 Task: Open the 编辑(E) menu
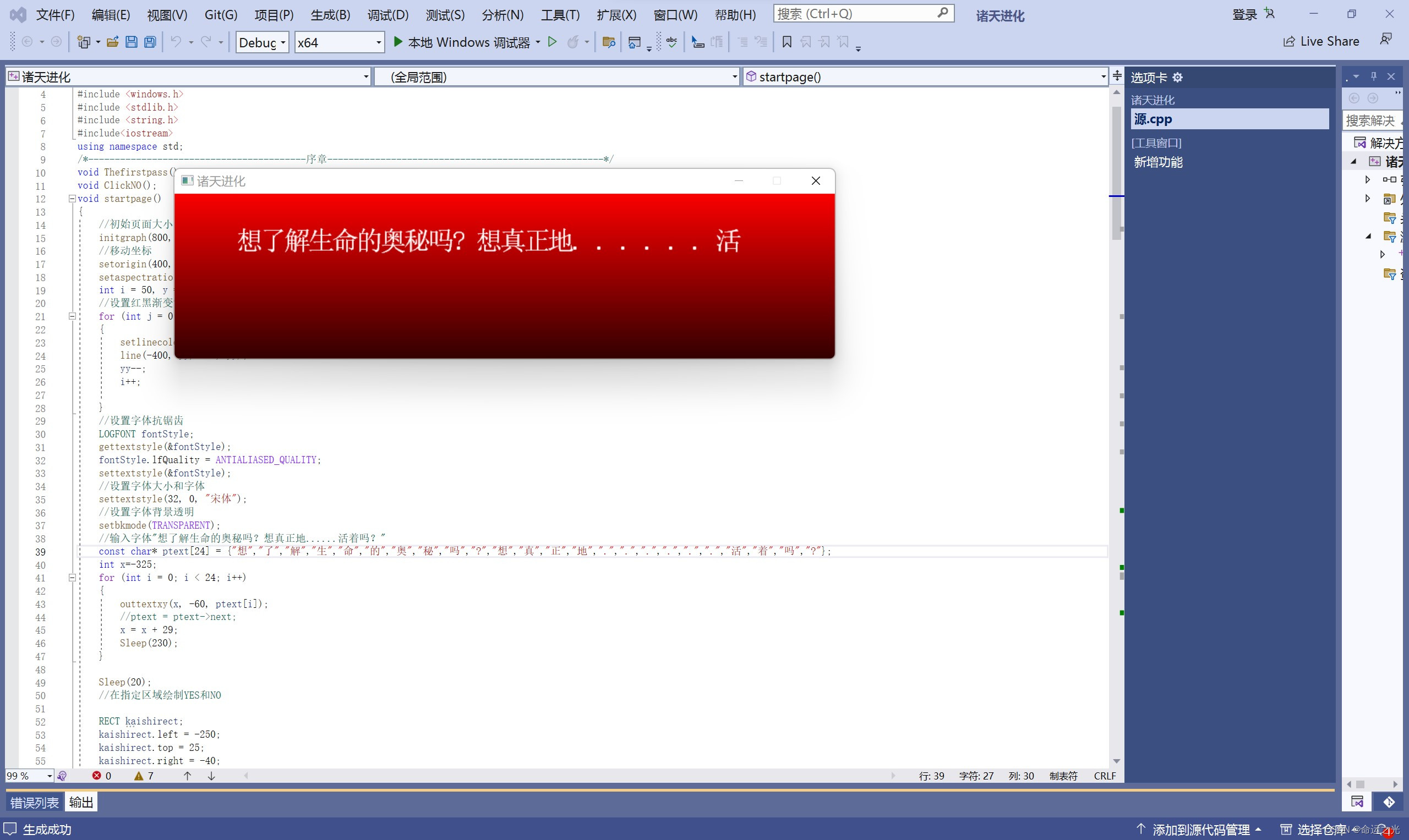(111, 15)
